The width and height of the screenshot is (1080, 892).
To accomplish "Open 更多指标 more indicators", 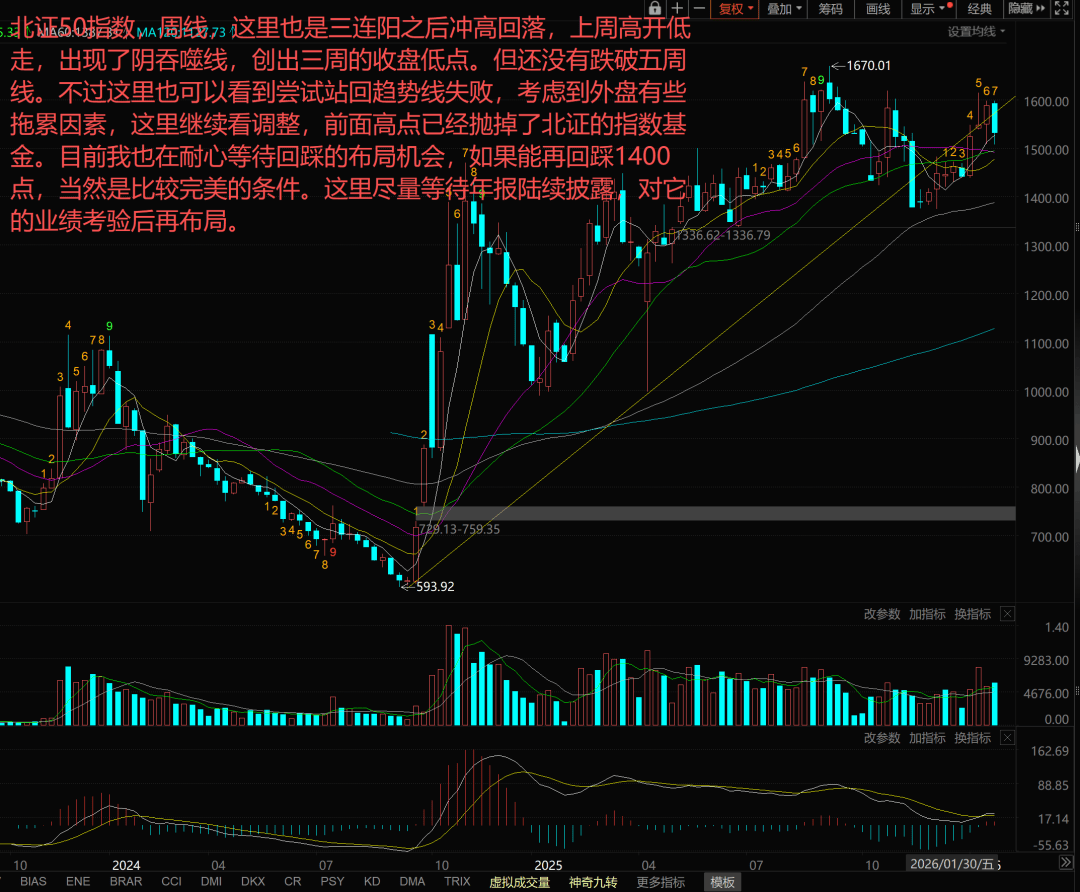I will (x=660, y=882).
